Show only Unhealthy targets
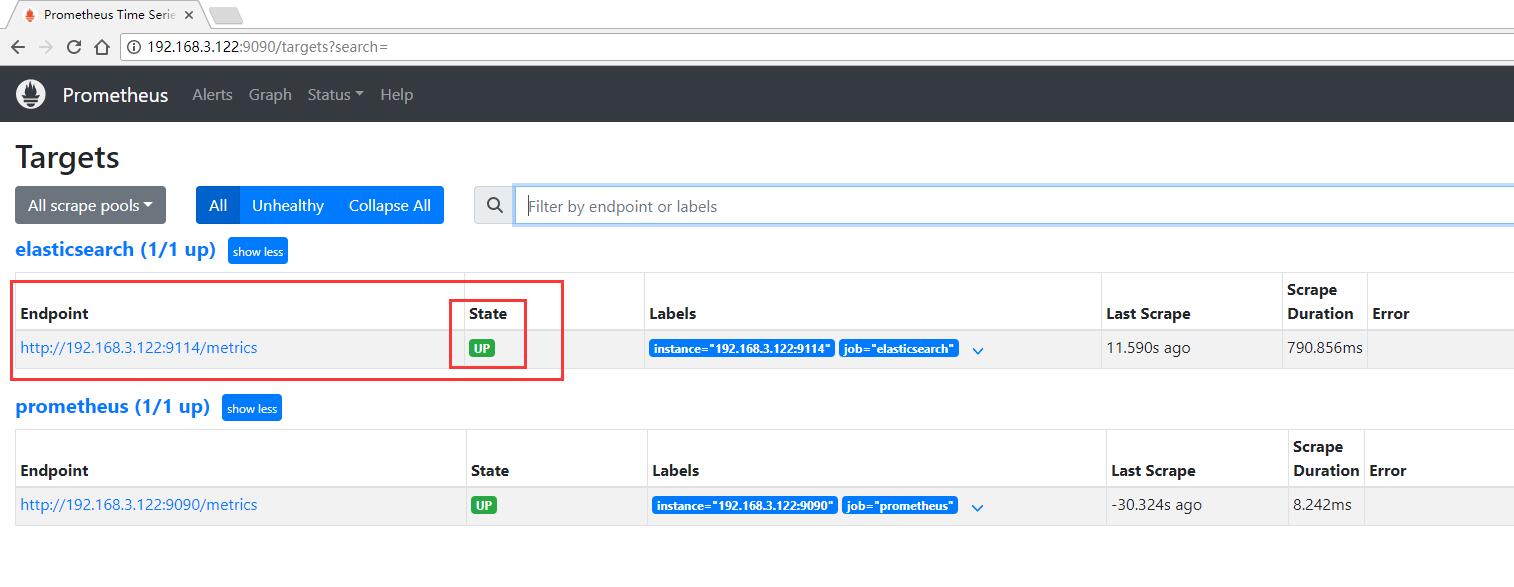The image size is (1514, 587). [x=288, y=205]
